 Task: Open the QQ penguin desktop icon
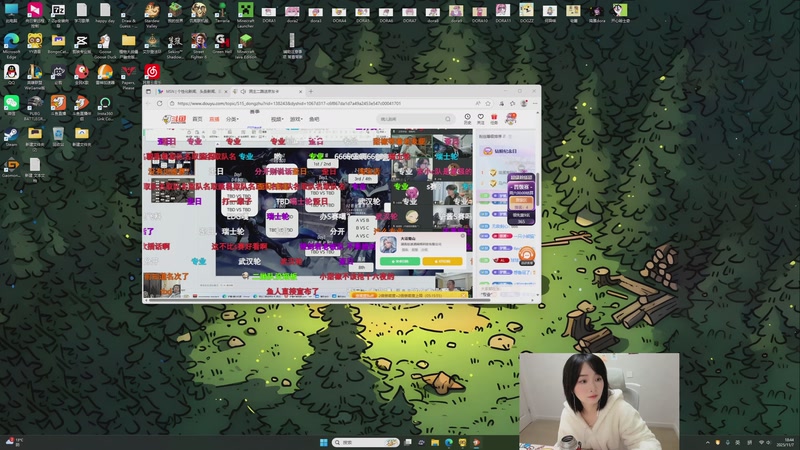click(11, 75)
